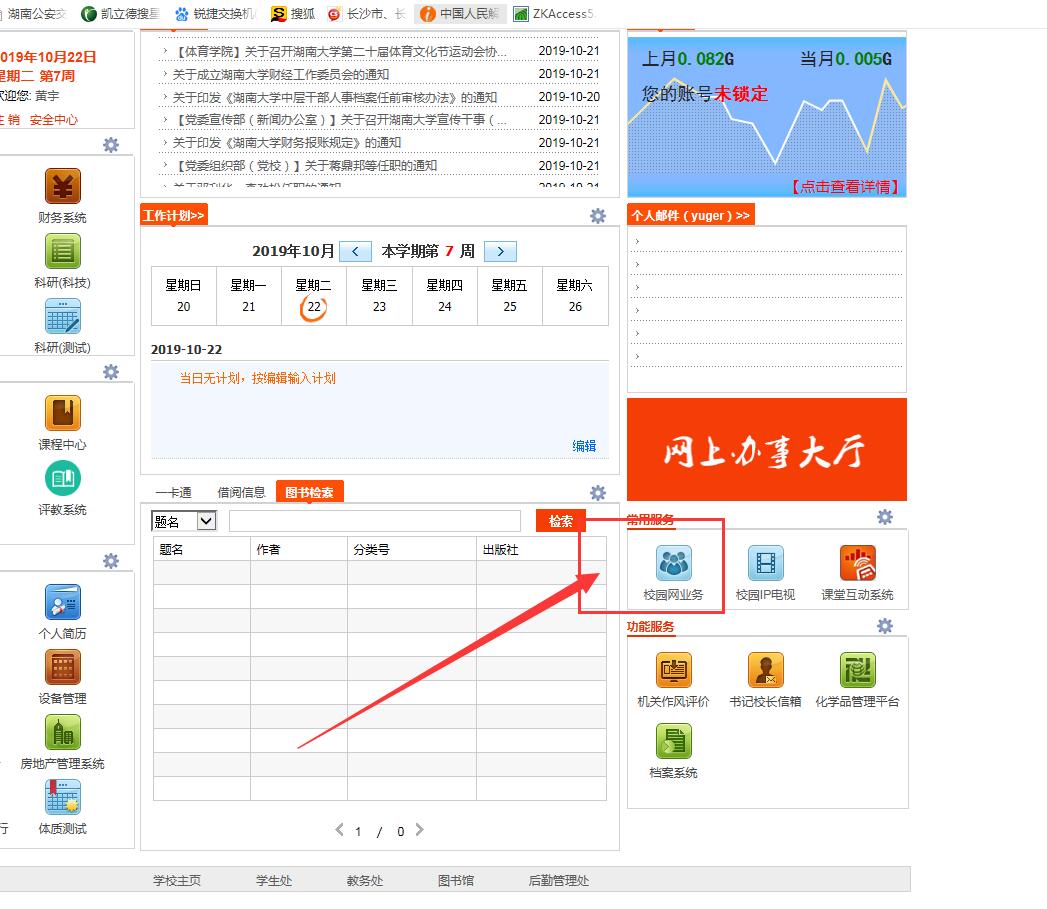Go to next week in work plan
This screenshot has height=909, width=1047.
pyautogui.click(x=500, y=252)
